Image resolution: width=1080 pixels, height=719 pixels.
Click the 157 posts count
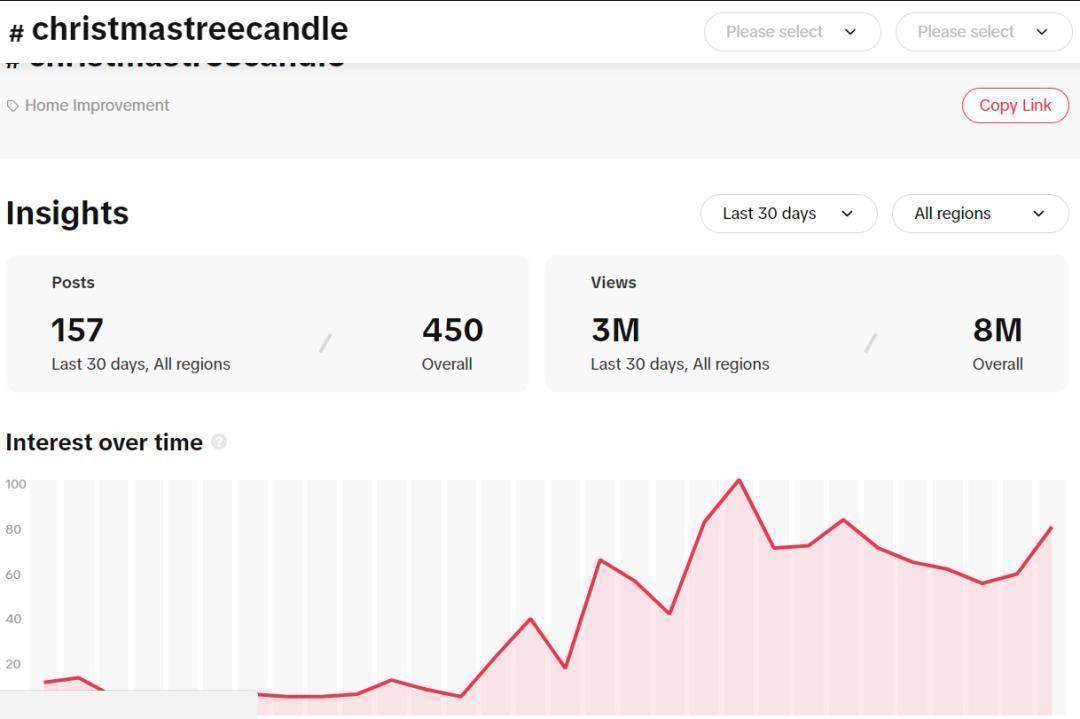(x=77, y=330)
